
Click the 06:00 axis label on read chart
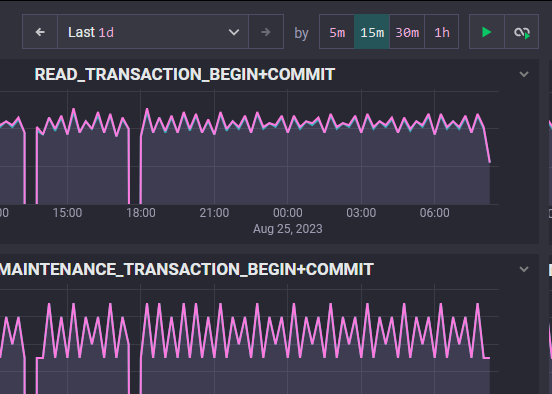434,213
